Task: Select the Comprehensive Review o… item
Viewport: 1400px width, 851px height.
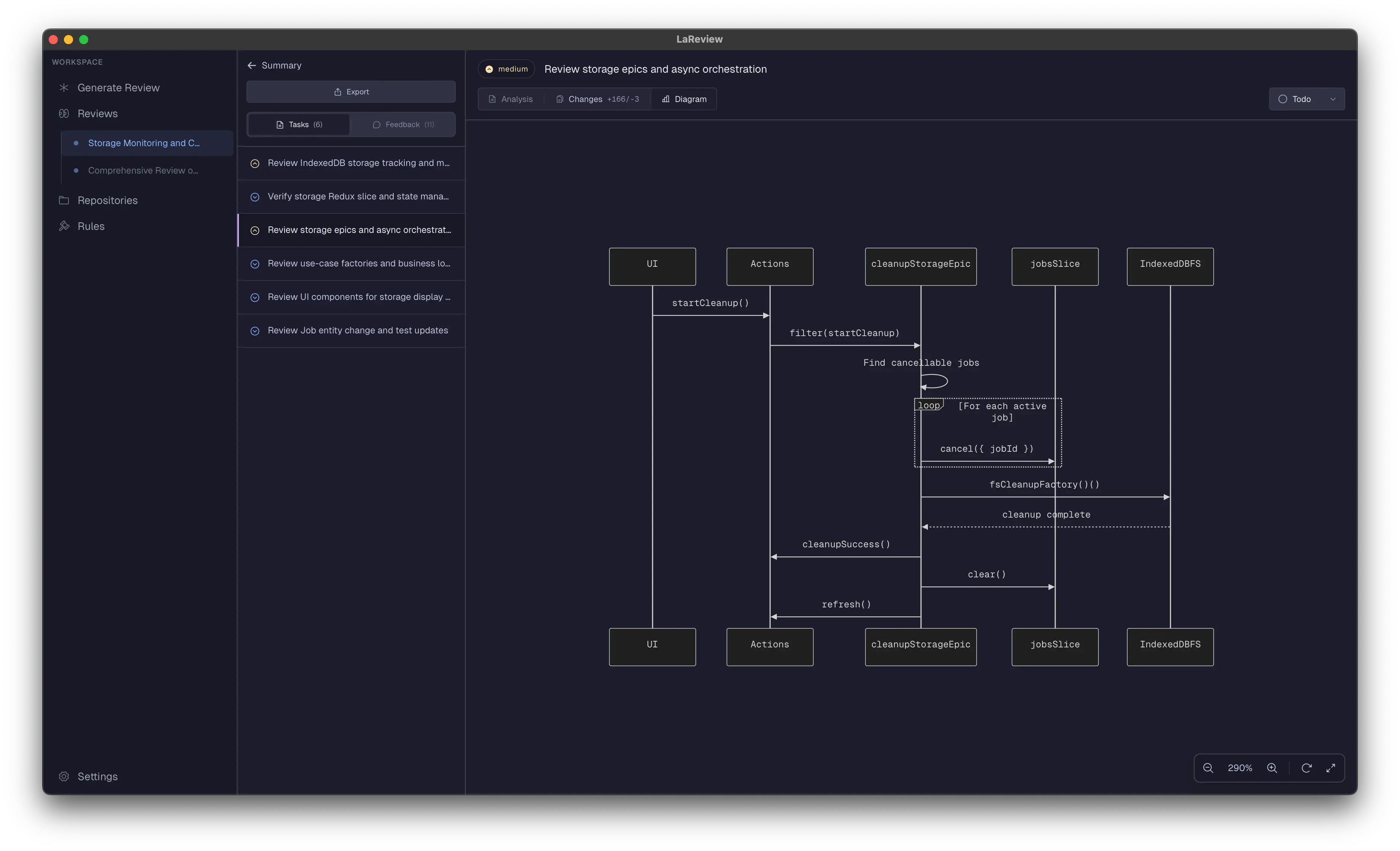Action: [147, 171]
